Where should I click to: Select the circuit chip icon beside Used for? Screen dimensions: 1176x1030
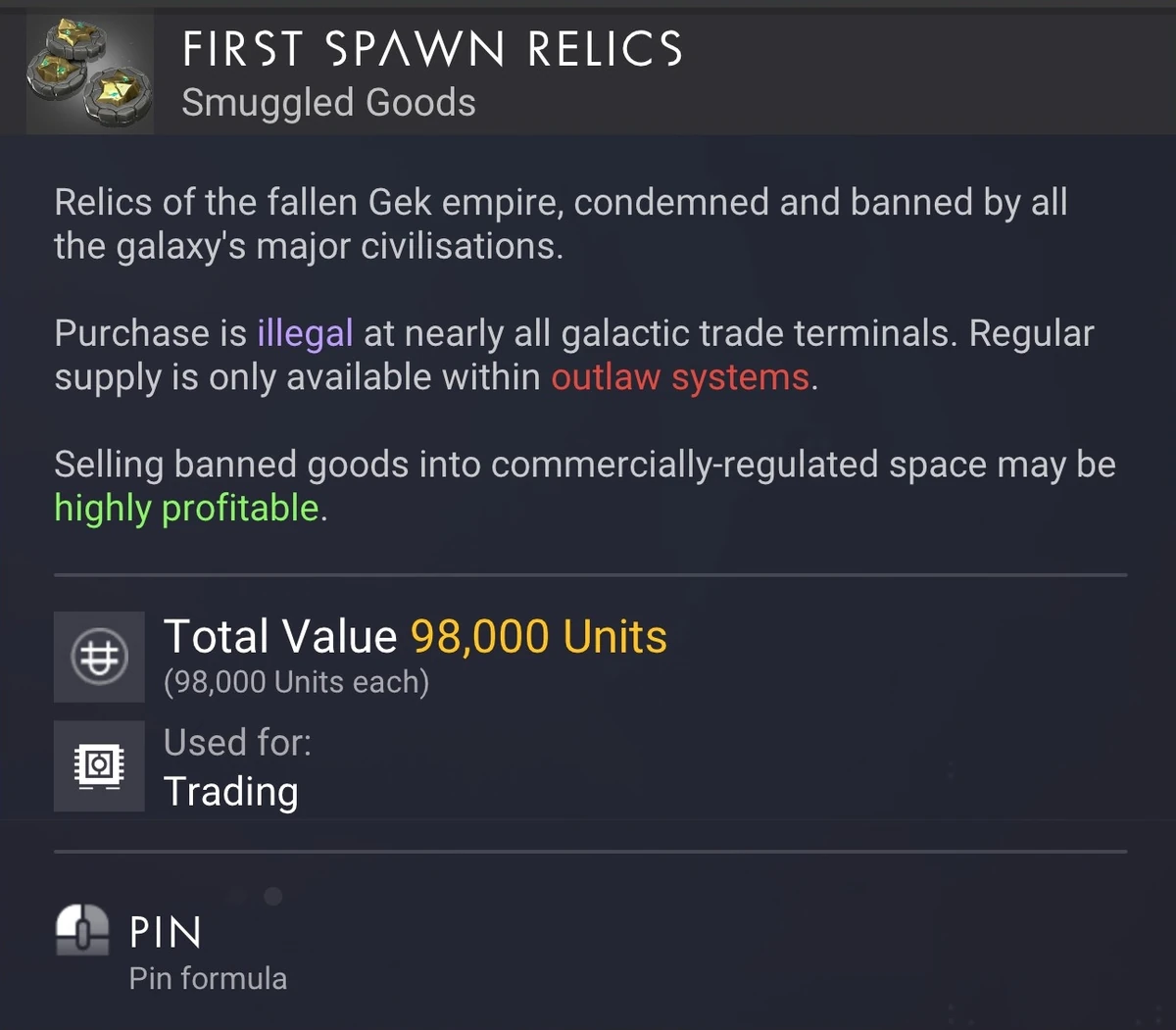pos(98,766)
